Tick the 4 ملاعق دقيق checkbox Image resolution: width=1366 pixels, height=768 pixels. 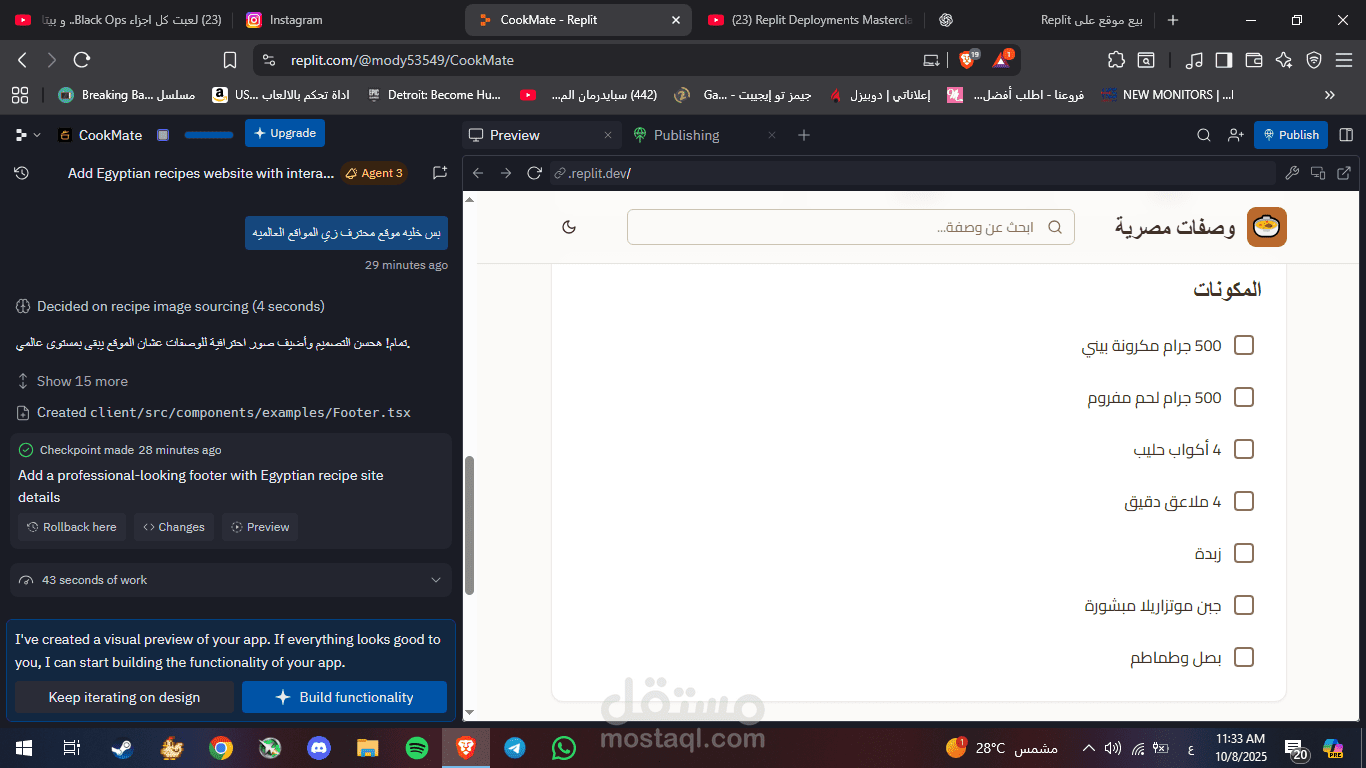[x=1244, y=501]
